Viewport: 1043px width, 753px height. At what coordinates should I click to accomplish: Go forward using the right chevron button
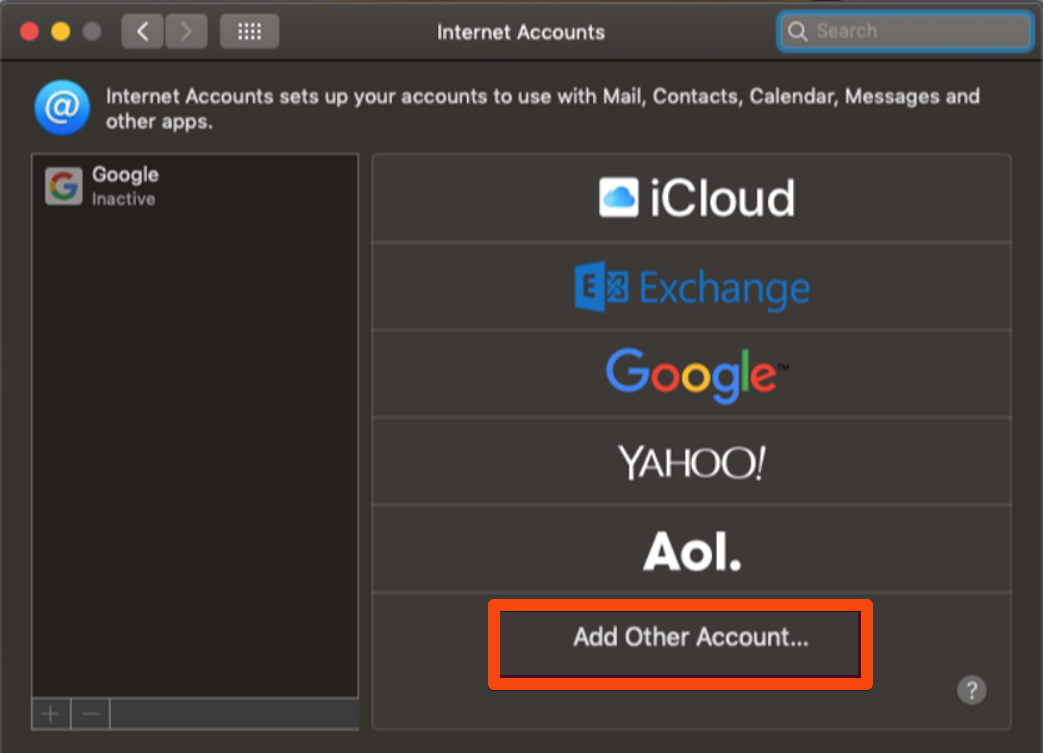(185, 32)
